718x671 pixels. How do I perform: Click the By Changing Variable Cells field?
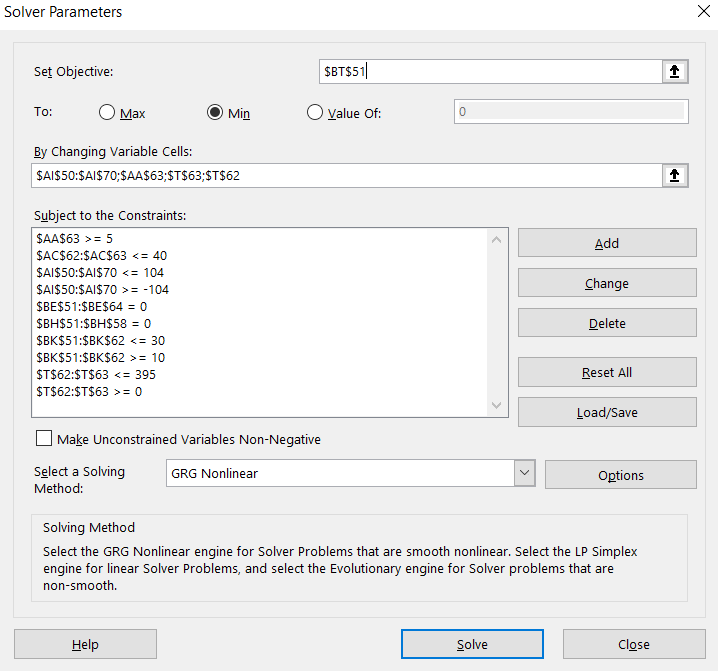coord(347,175)
